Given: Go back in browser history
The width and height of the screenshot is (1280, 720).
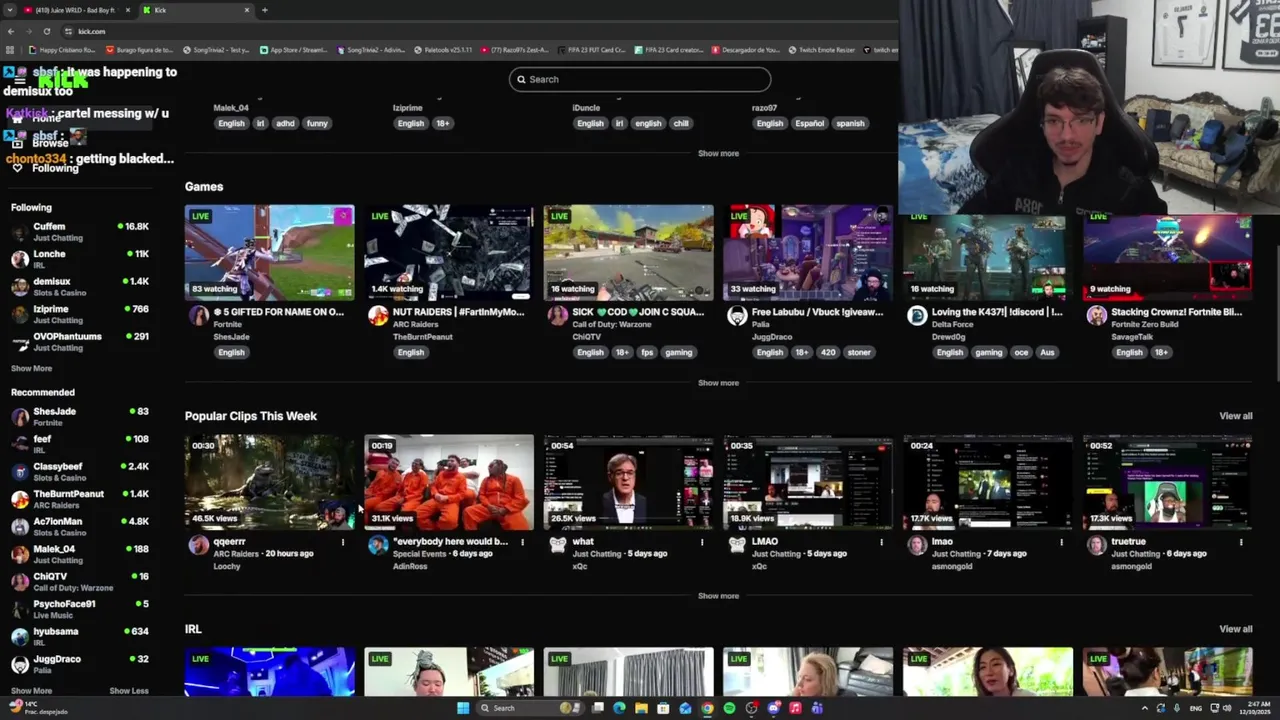Looking at the screenshot, I should [10, 31].
